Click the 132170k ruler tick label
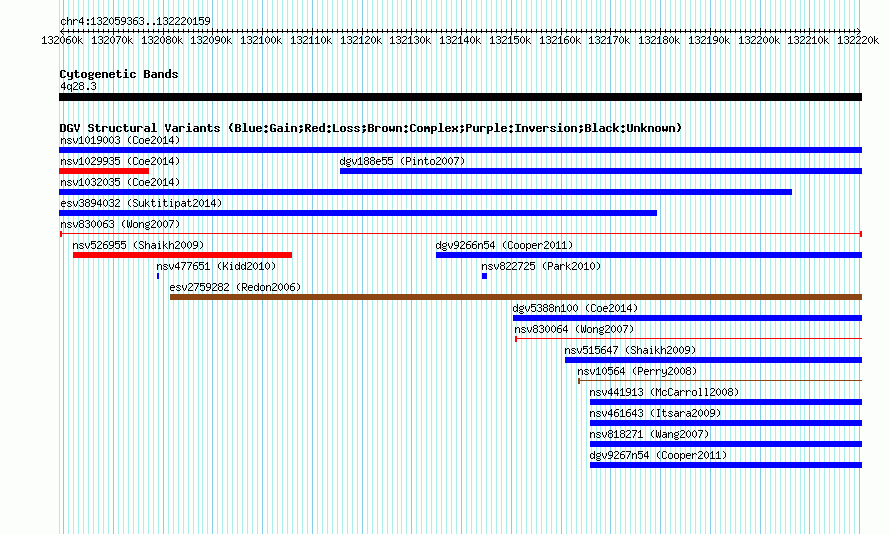Image resolution: width=890 pixels, height=534 pixels. click(x=609, y=40)
